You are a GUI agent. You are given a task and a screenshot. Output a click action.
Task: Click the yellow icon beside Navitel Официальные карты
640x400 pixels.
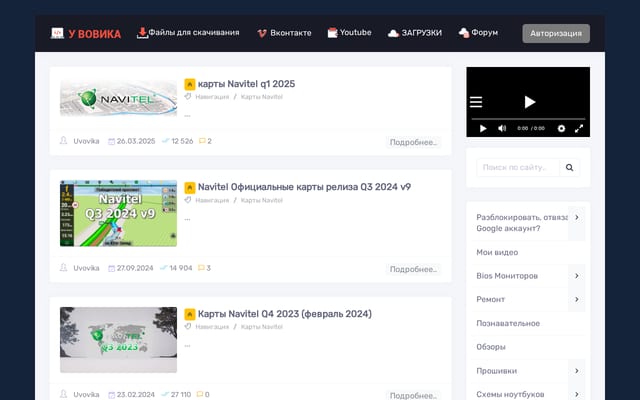click(x=189, y=188)
